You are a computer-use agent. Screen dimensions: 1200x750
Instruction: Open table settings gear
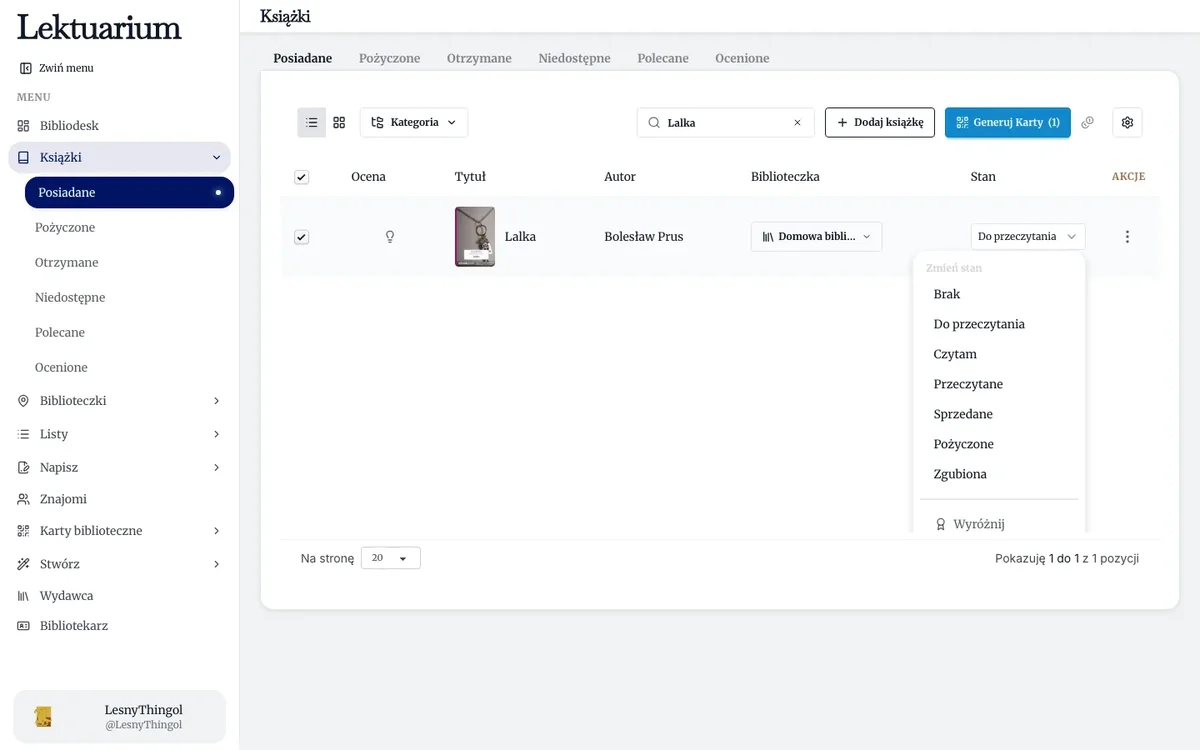click(x=1128, y=123)
